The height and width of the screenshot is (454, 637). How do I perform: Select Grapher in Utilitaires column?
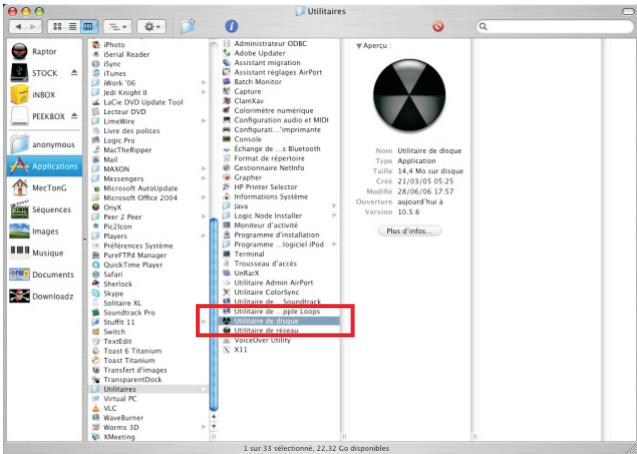[280, 177]
